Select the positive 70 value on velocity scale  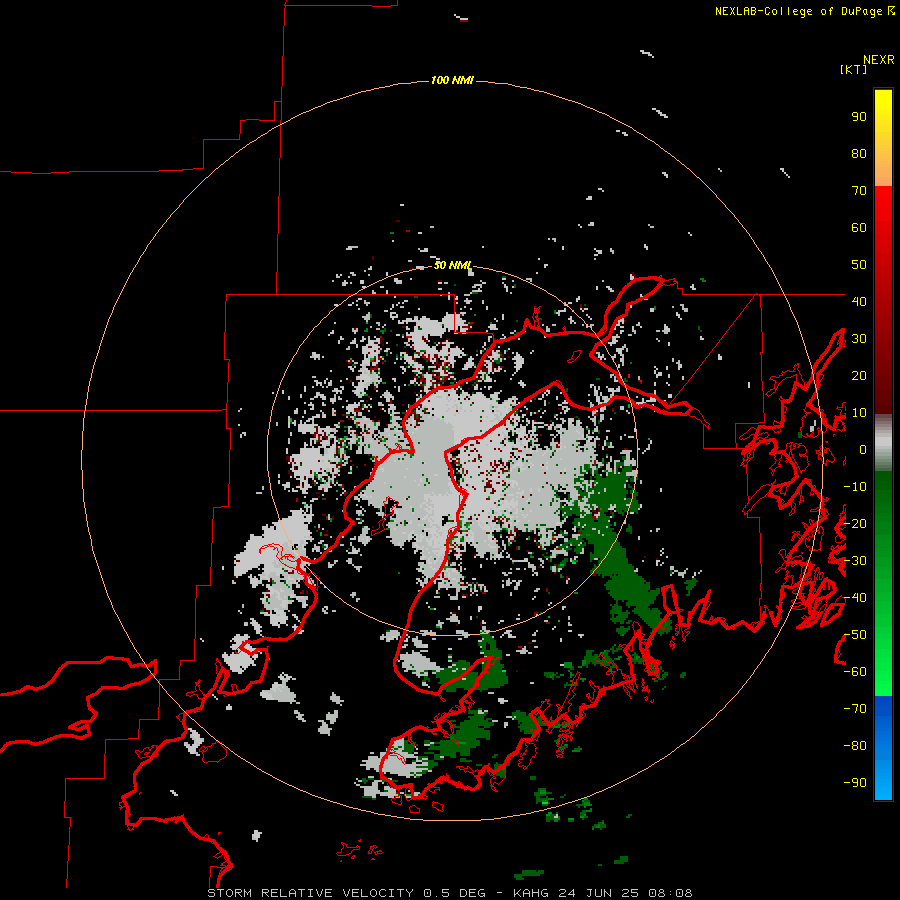pos(859,191)
